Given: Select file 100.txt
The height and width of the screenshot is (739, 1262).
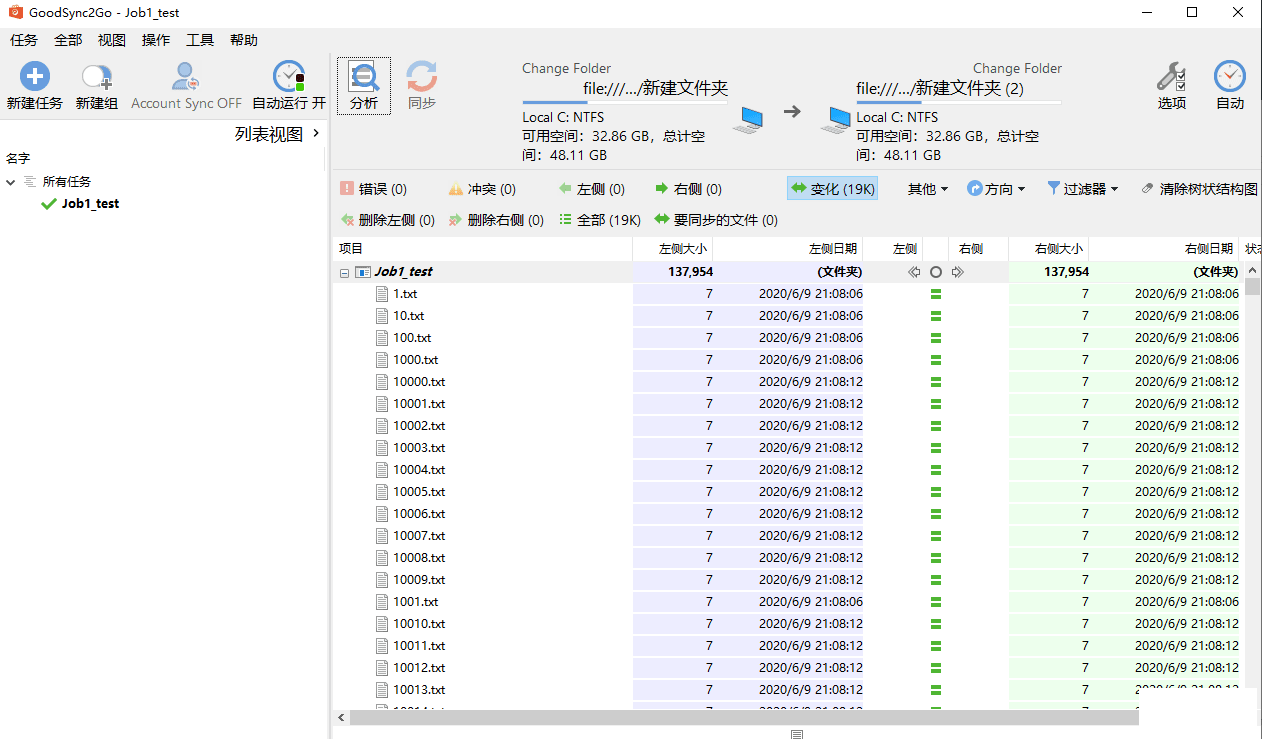Looking at the screenshot, I should 412,338.
